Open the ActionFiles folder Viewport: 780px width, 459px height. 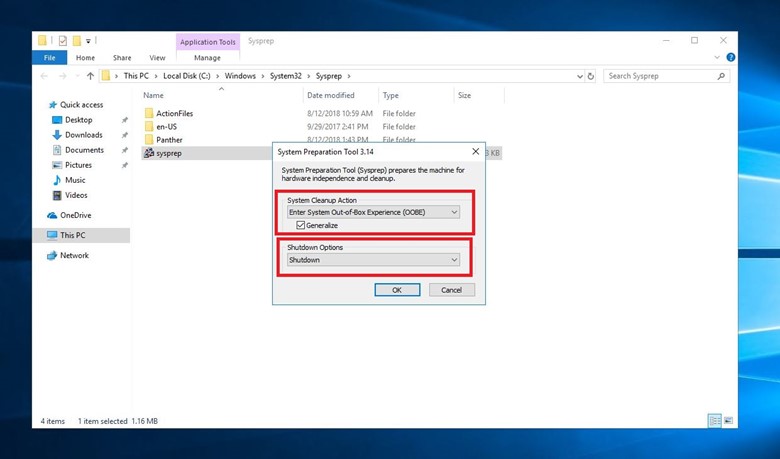pos(173,113)
